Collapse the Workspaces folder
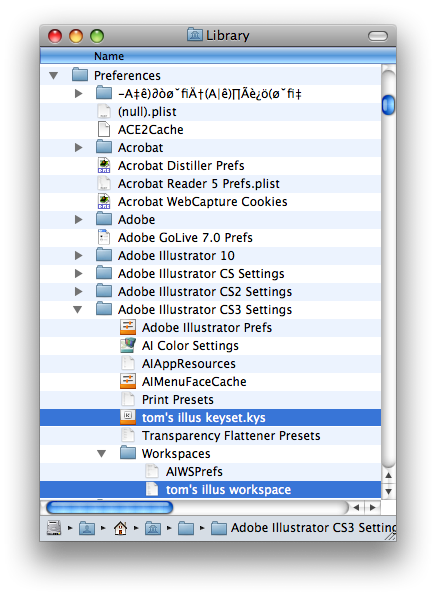436x596 pixels. click(101, 453)
